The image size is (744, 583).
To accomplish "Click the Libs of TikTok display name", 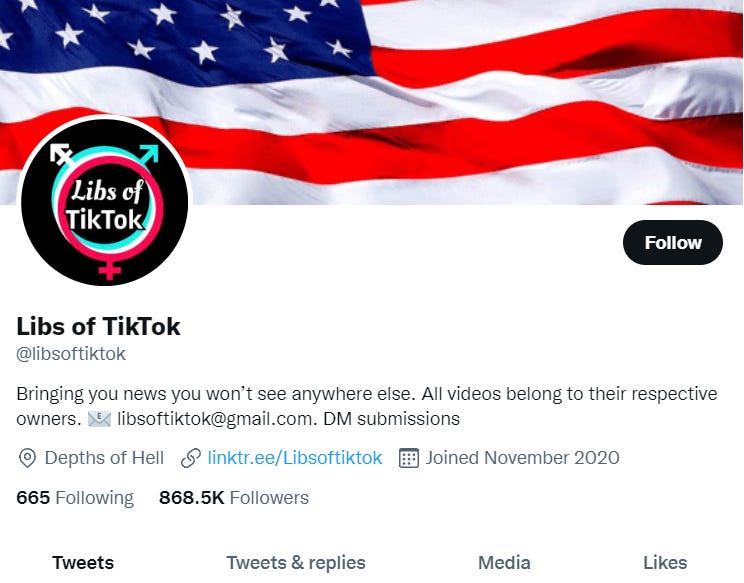I will click(x=98, y=326).
